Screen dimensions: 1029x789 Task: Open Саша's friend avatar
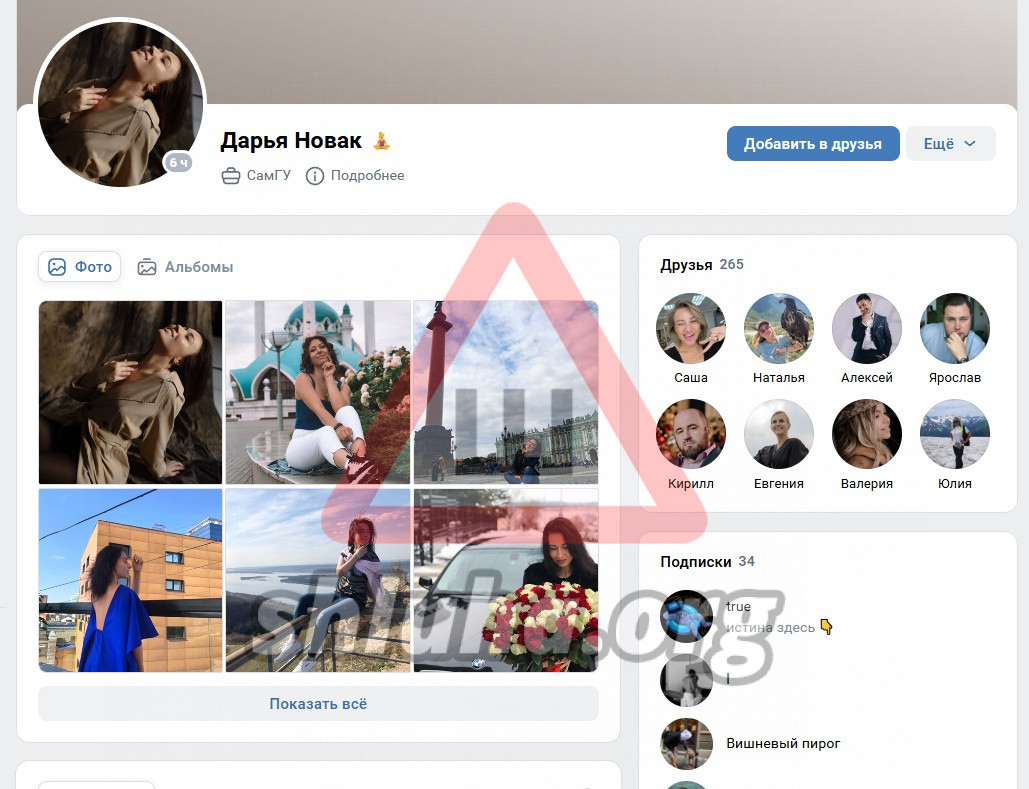click(x=690, y=329)
